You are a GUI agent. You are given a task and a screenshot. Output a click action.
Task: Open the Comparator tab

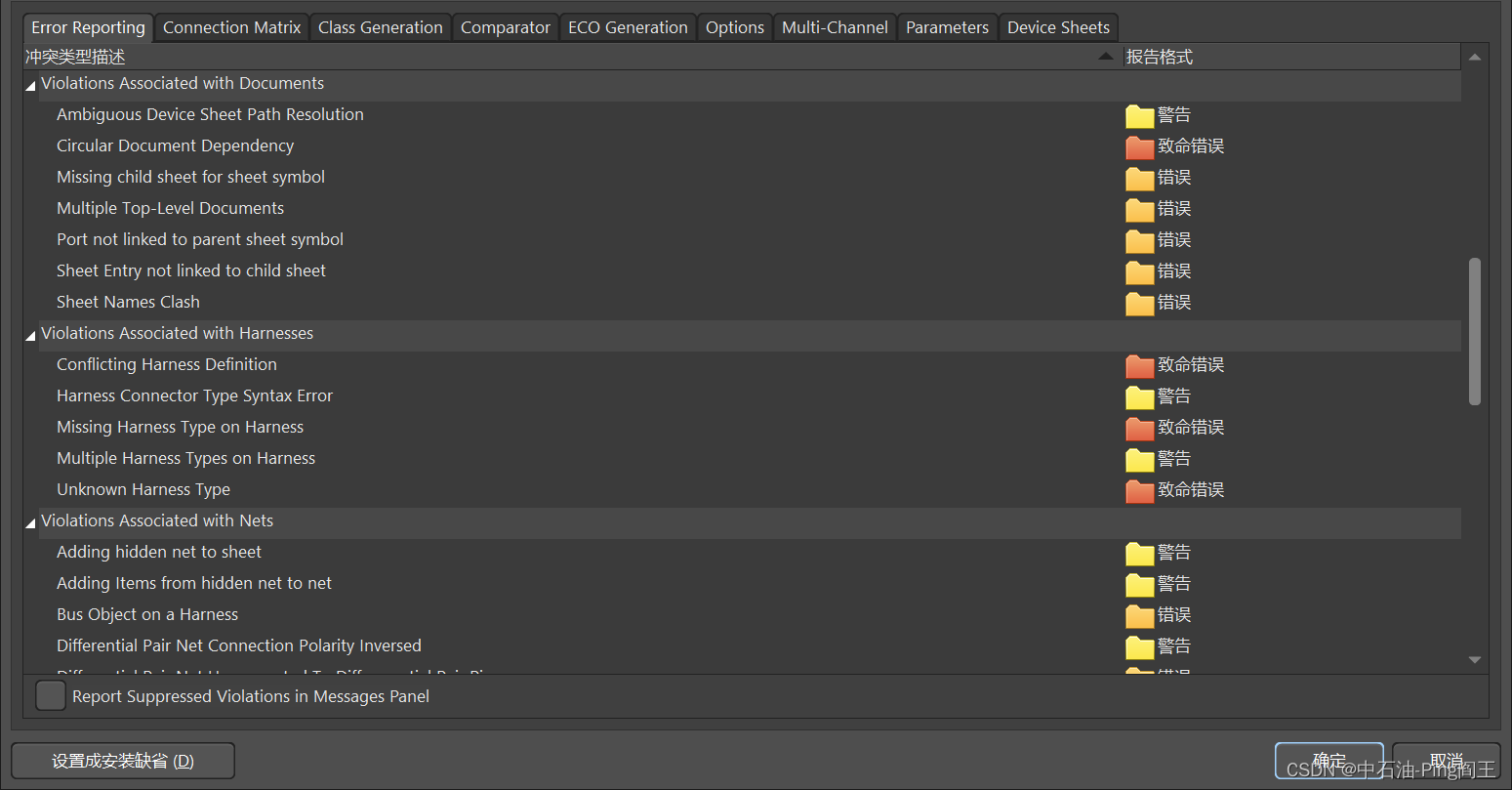506,27
